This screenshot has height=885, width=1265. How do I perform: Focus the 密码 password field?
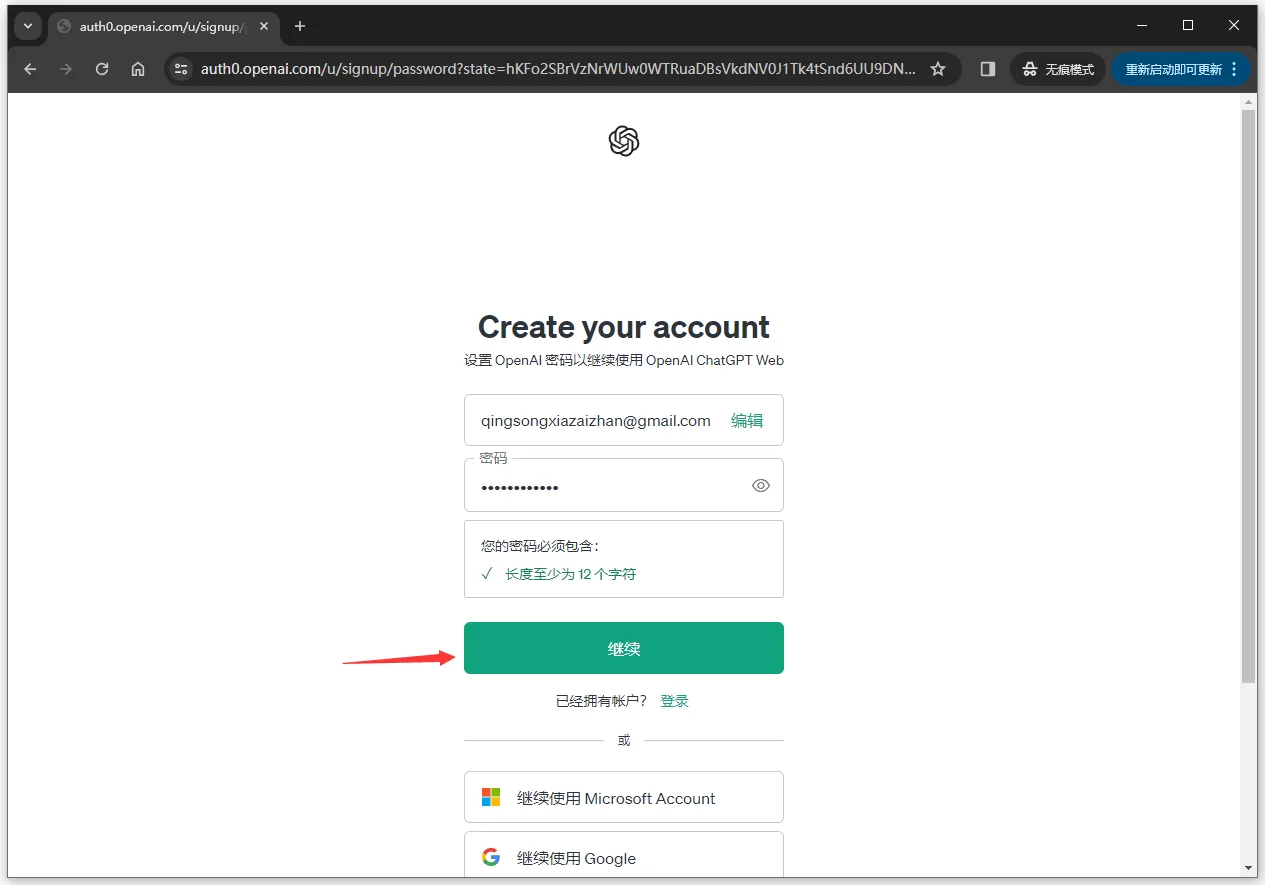[624, 486]
